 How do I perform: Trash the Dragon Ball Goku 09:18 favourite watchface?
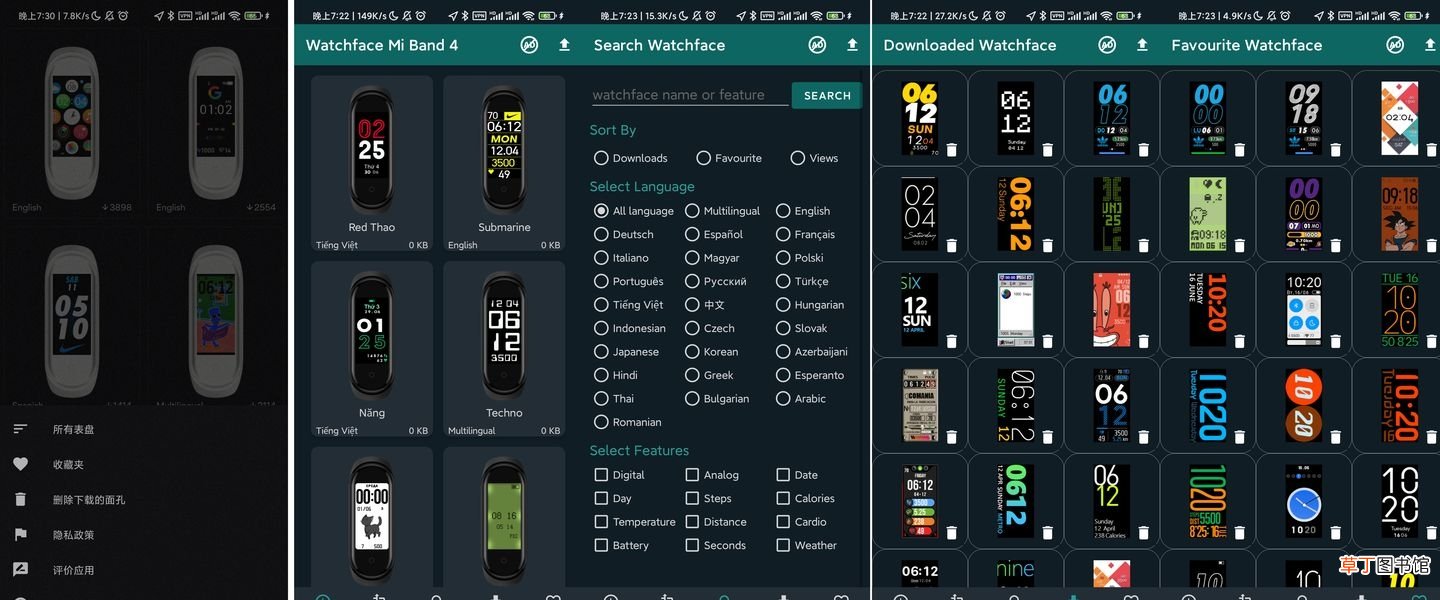(x=1432, y=246)
